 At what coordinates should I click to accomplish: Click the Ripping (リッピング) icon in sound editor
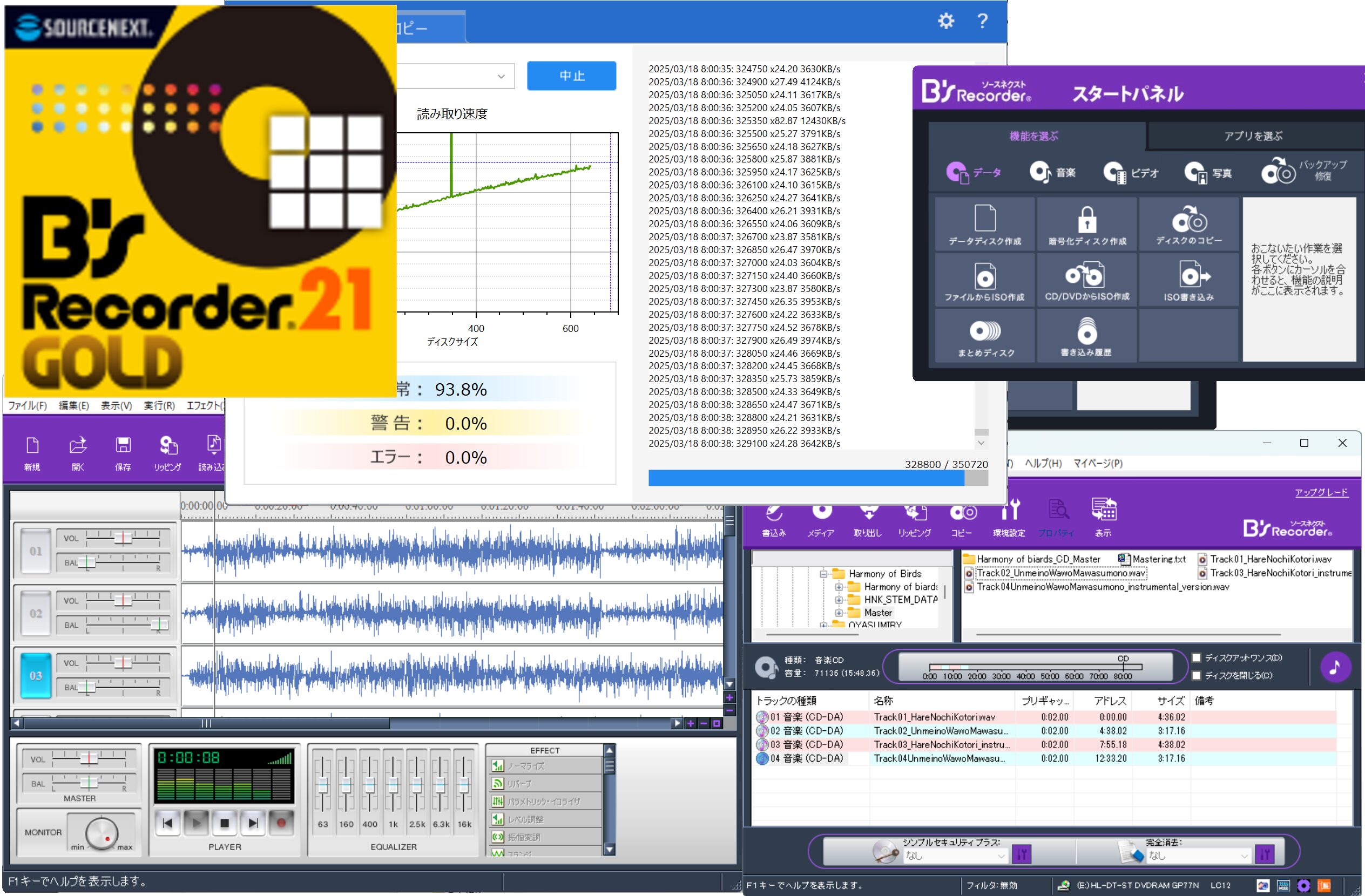167,453
